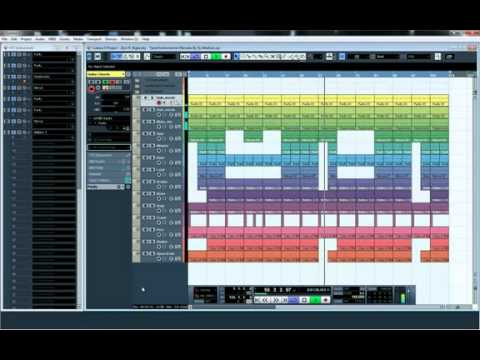This screenshot has width=480, height=360.
Task: Select the Object Selection arrow tool
Action: [237, 57]
